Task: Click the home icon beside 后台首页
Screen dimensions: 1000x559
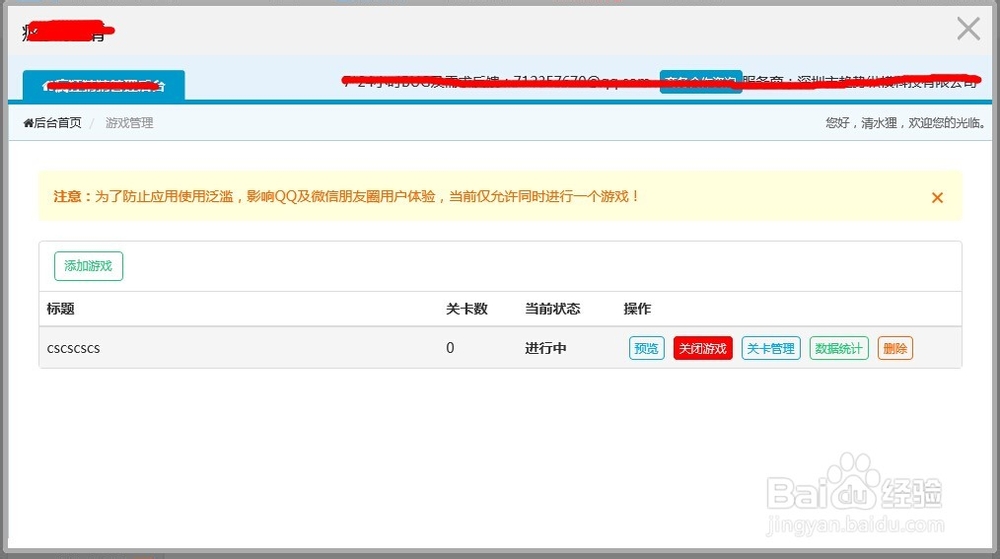Action: [28, 122]
